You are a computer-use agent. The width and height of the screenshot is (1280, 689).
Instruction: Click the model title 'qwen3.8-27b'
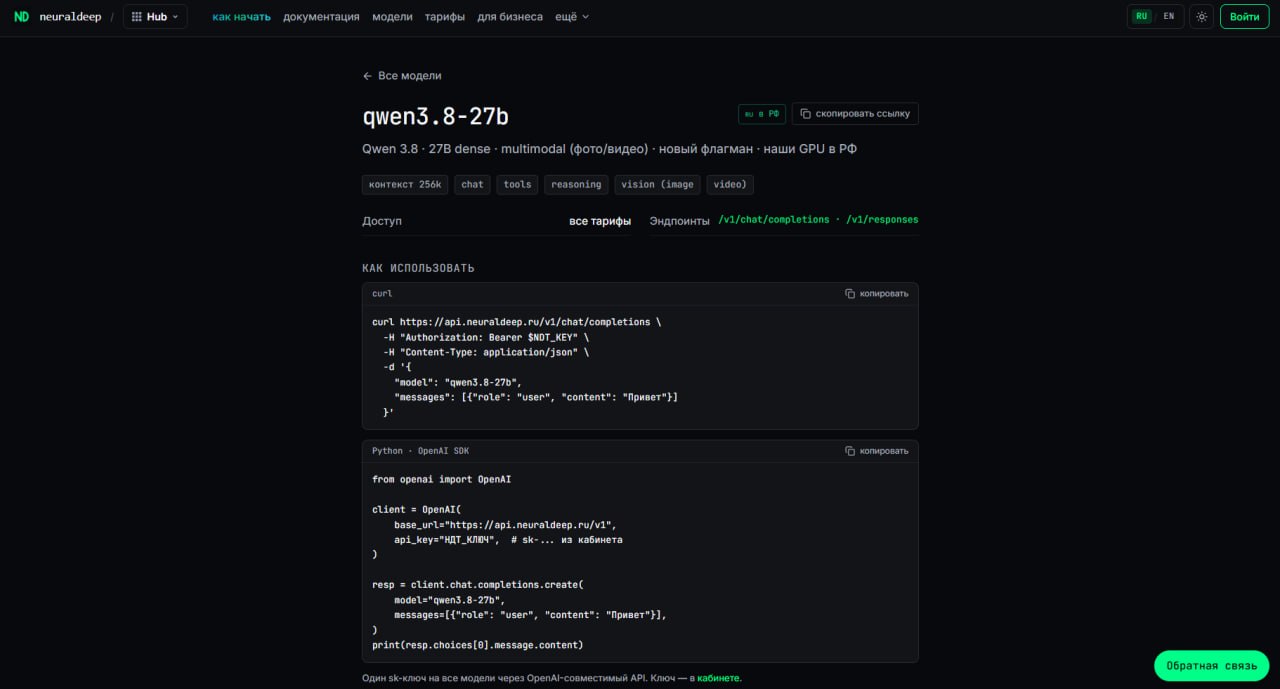tap(435, 117)
